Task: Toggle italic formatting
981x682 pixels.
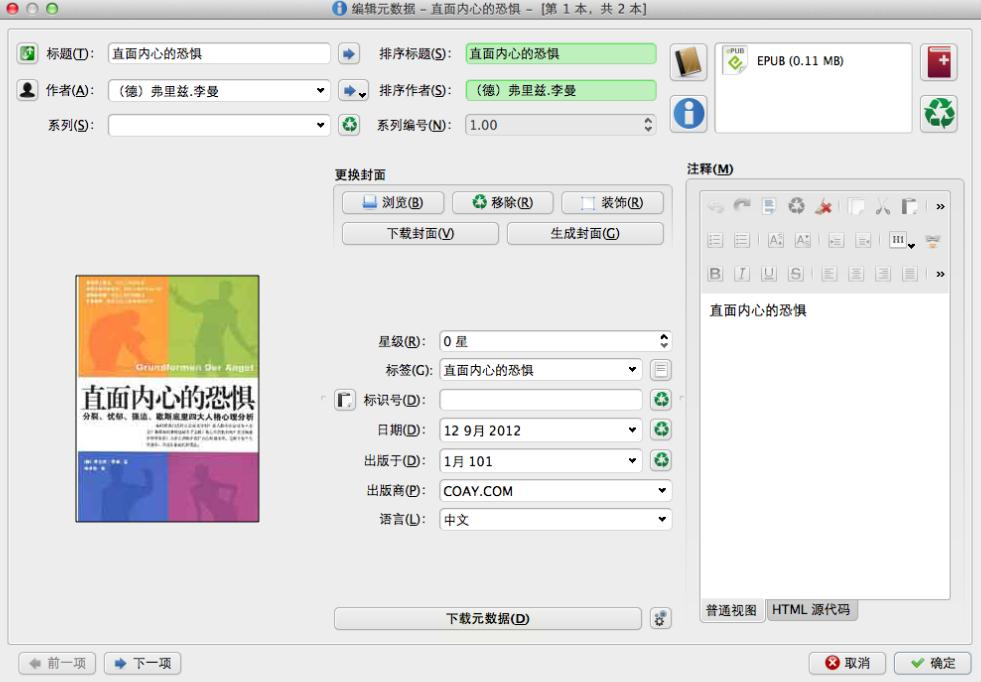Action: [x=742, y=273]
